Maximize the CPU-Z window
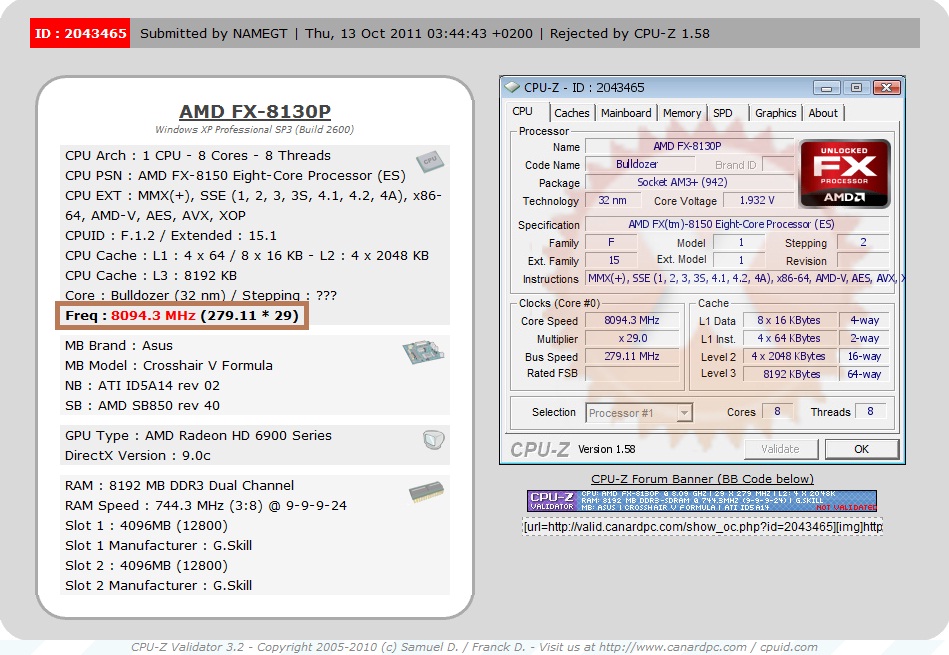This screenshot has height=655, width=949. pyautogui.click(x=856, y=88)
